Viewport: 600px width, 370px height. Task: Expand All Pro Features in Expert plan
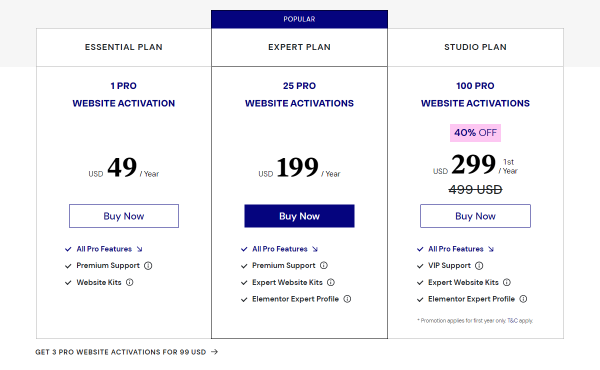(285, 249)
